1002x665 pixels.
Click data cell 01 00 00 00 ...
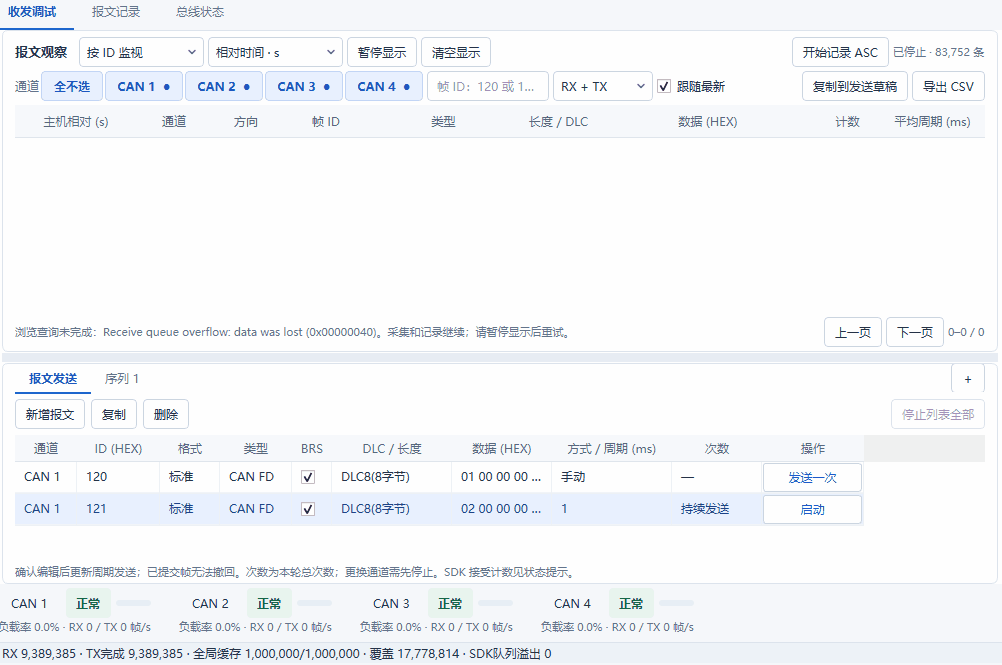(501, 477)
